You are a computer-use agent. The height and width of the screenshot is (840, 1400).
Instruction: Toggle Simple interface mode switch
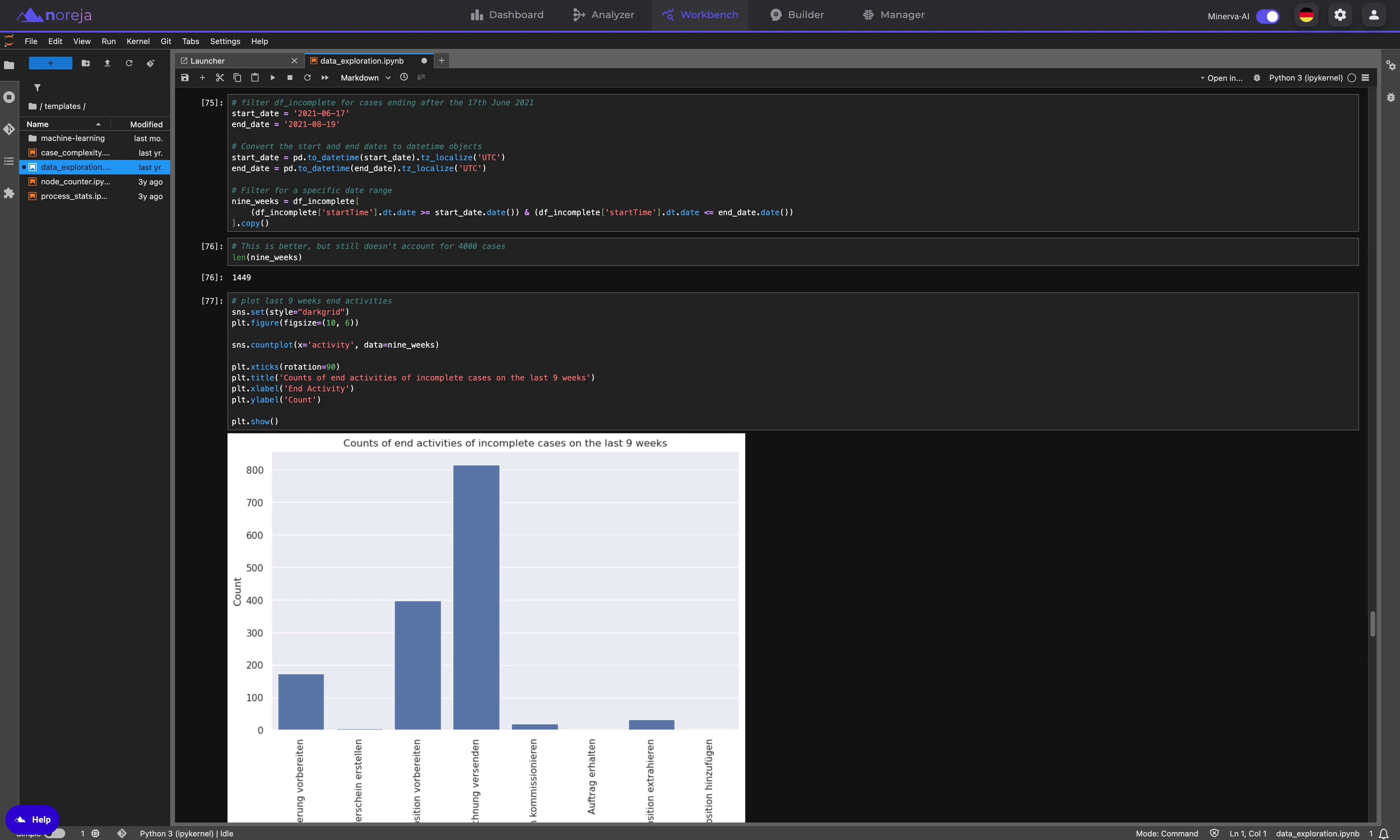55,834
